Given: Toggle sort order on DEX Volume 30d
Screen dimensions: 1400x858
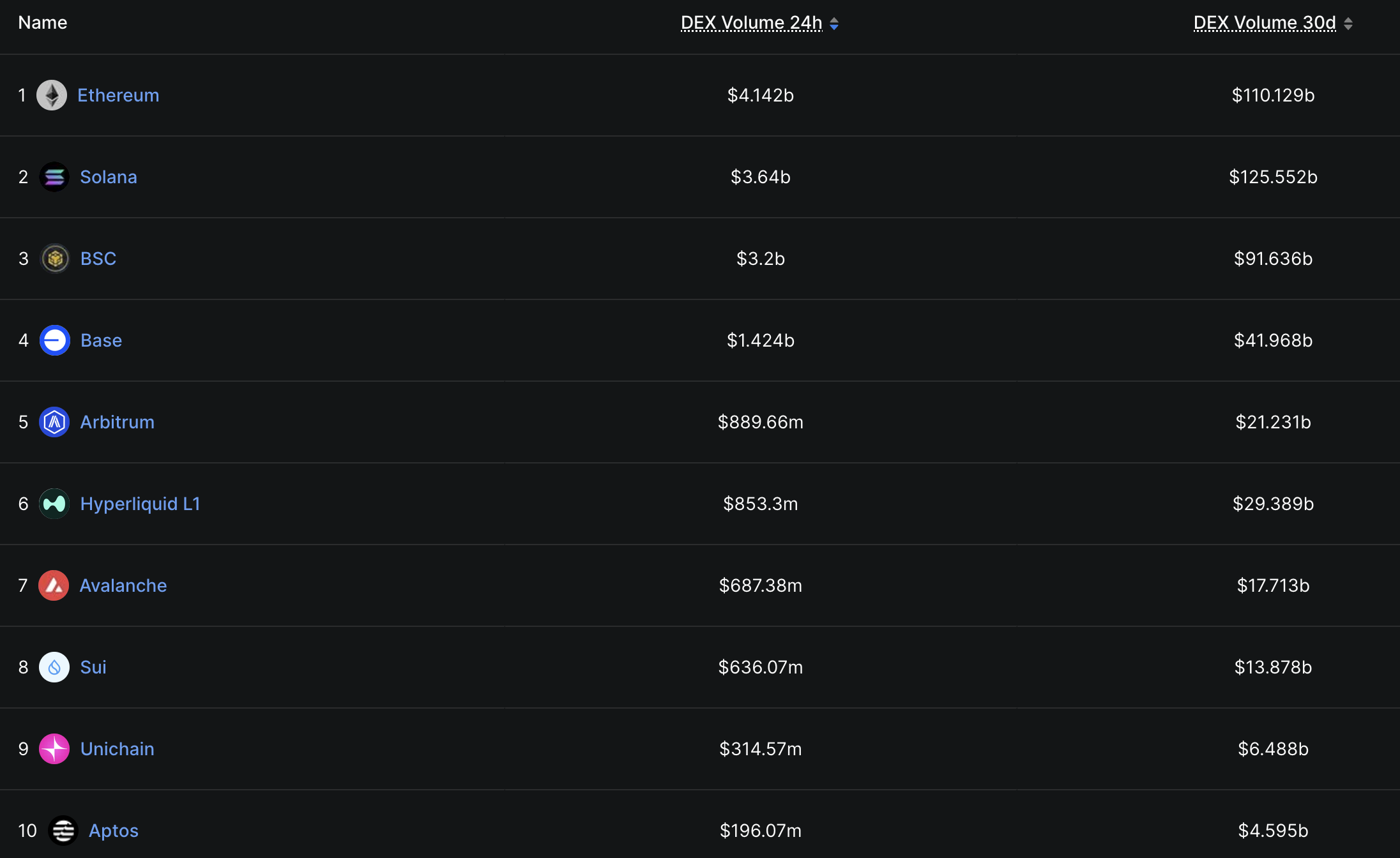Looking at the screenshot, I should click(x=1349, y=24).
